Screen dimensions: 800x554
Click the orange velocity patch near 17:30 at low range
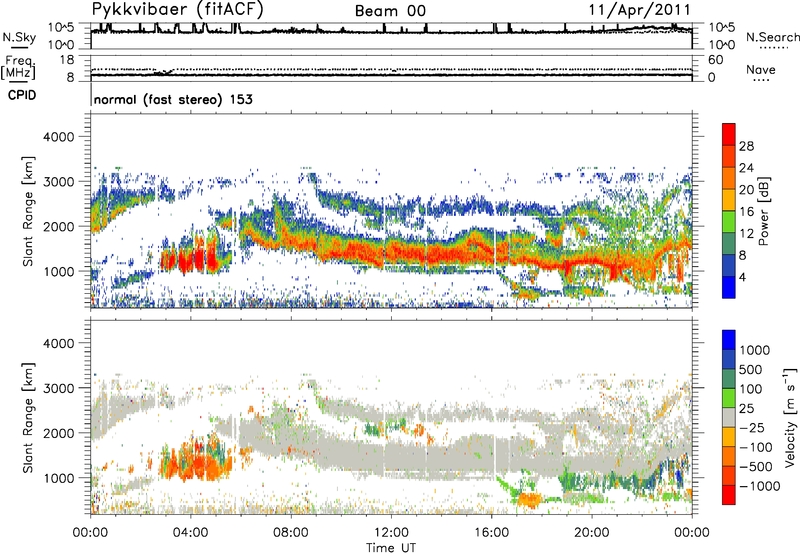529,499
